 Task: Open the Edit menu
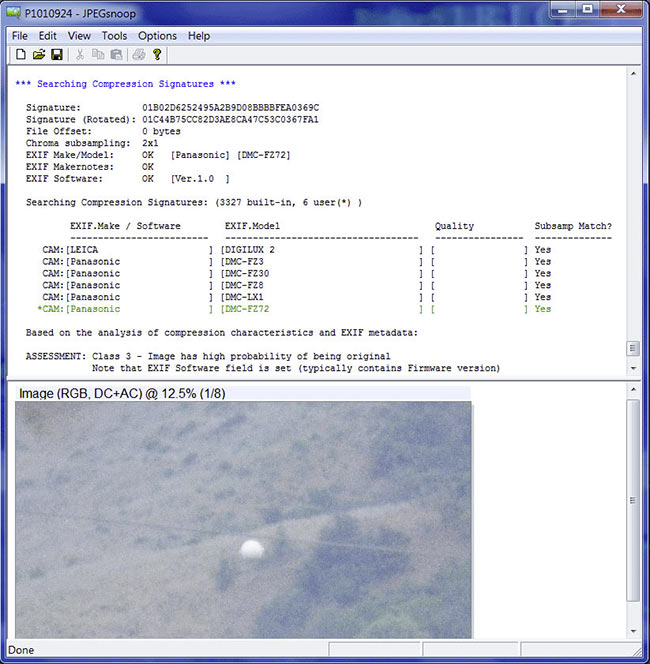point(47,36)
